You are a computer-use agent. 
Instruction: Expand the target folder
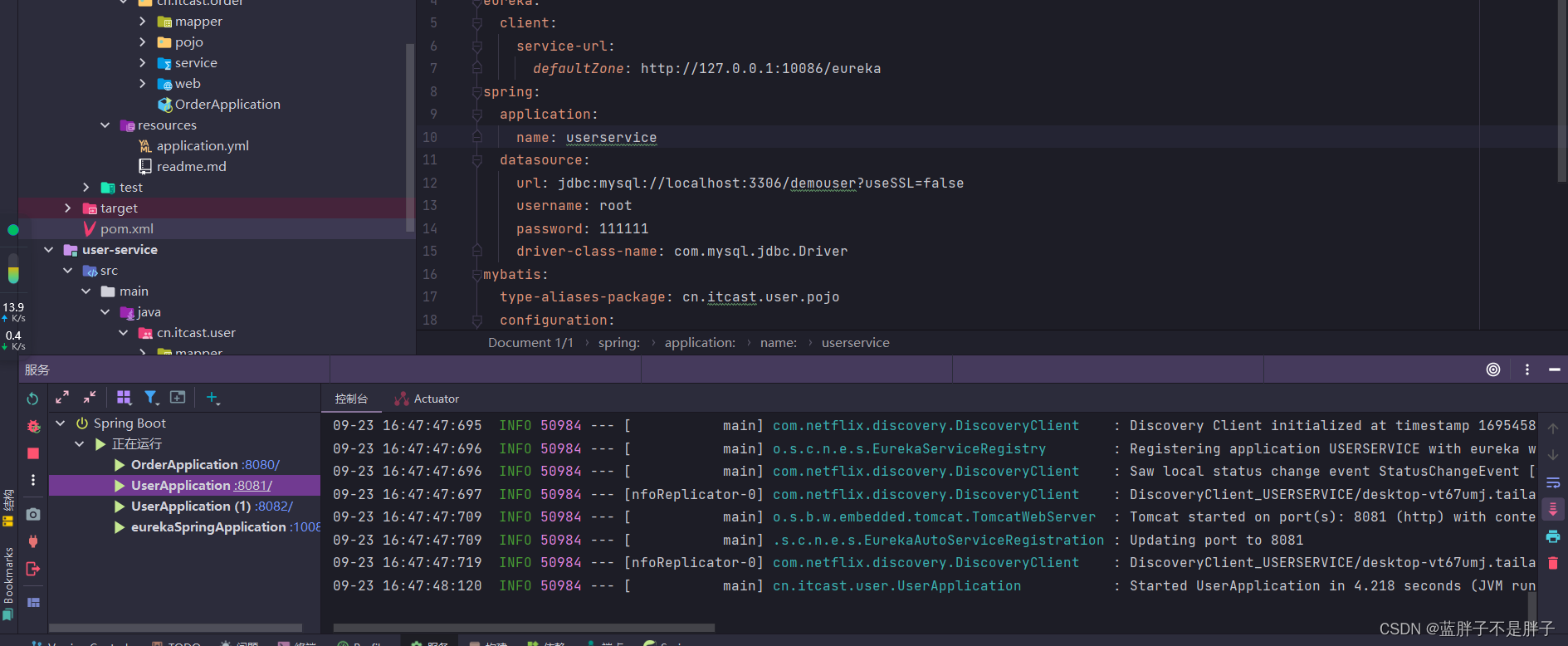pos(68,208)
